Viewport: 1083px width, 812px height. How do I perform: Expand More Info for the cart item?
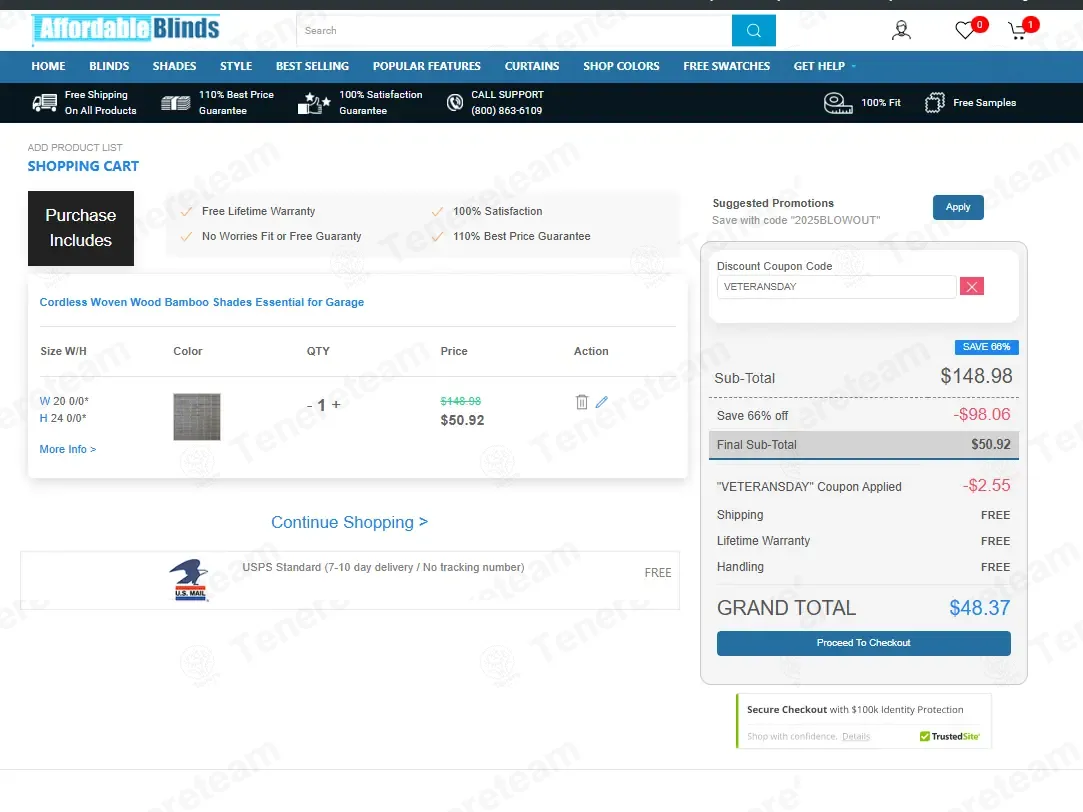click(68, 449)
